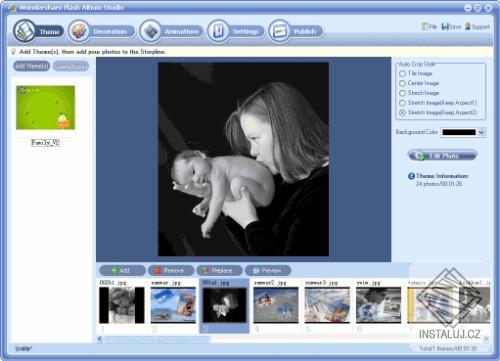Click the Replace photo button

[x=219, y=270]
